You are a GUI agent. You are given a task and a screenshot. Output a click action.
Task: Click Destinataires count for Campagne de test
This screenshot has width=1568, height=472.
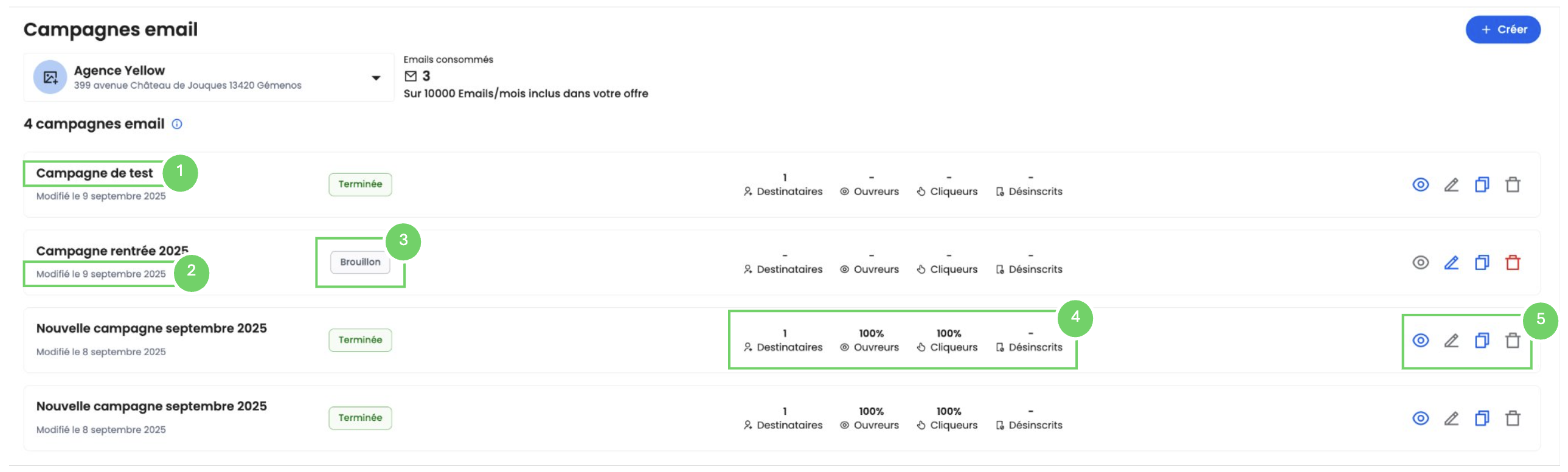coord(784,178)
